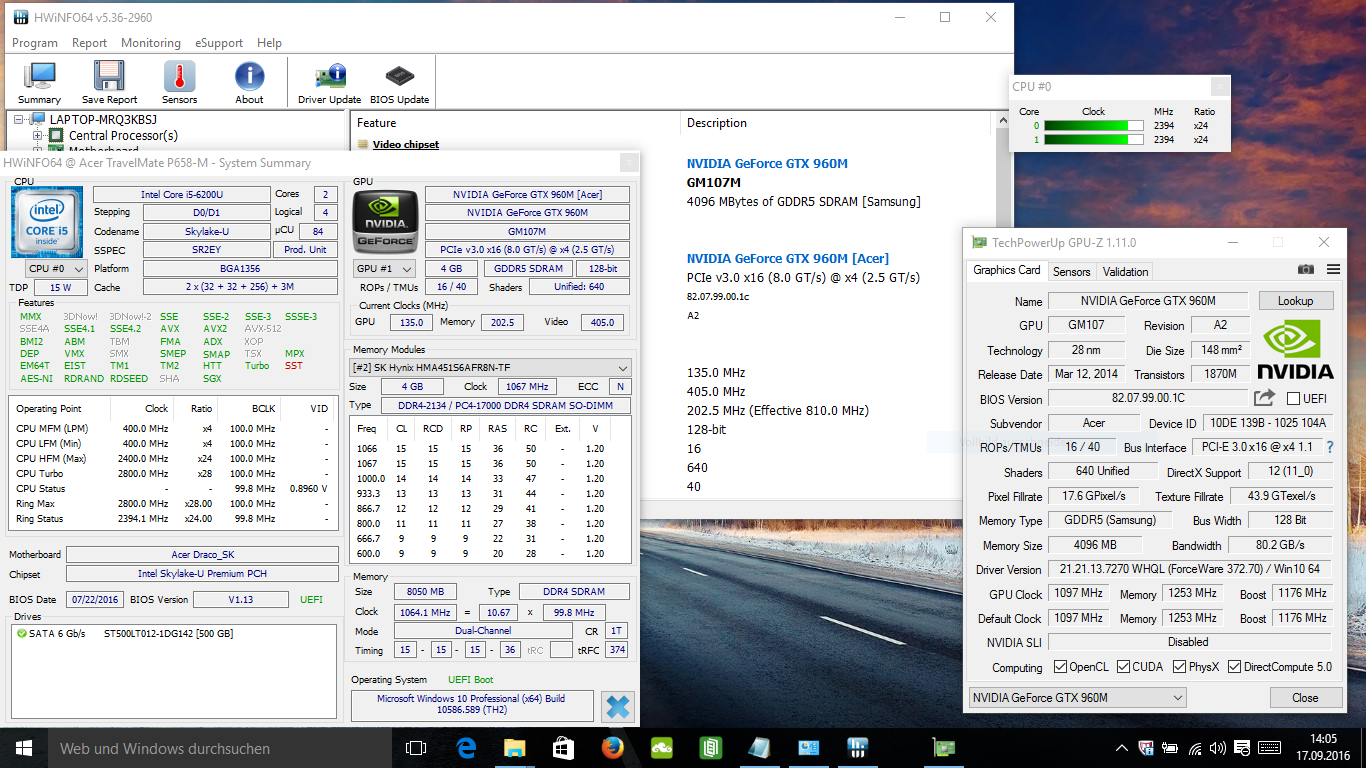Expand the SK Hynix memory module dropdown

pyautogui.click(x=491, y=368)
